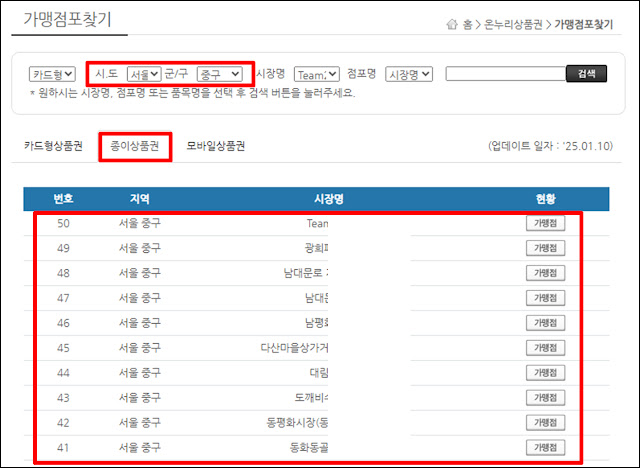Click number 44 in the table

(63, 373)
